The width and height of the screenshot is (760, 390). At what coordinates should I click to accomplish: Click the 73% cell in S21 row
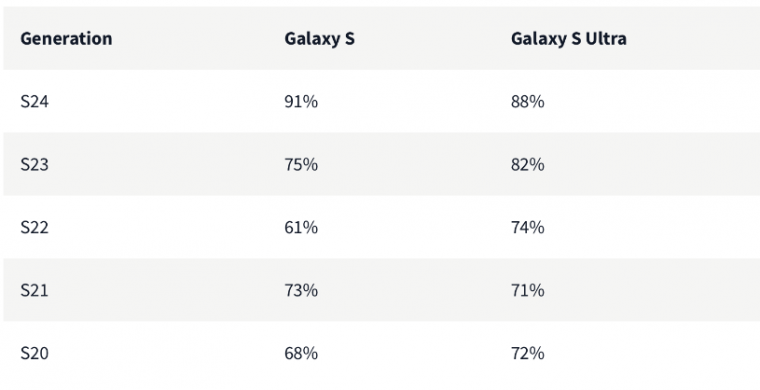(301, 290)
